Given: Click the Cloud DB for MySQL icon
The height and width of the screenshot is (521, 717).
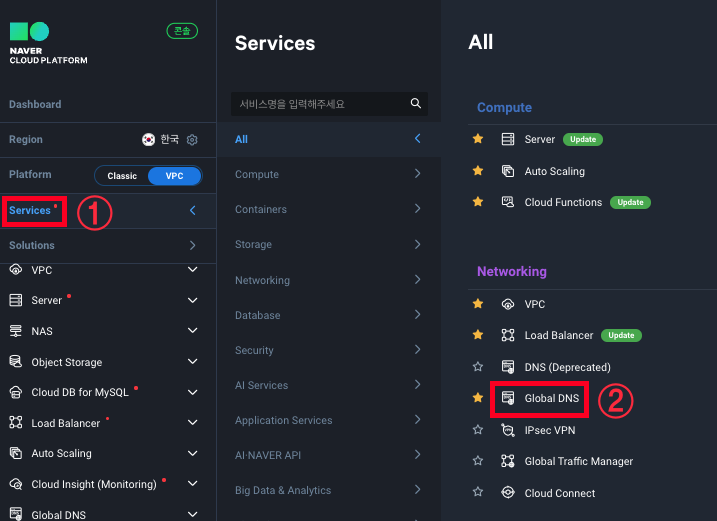Looking at the screenshot, I should tap(16, 392).
